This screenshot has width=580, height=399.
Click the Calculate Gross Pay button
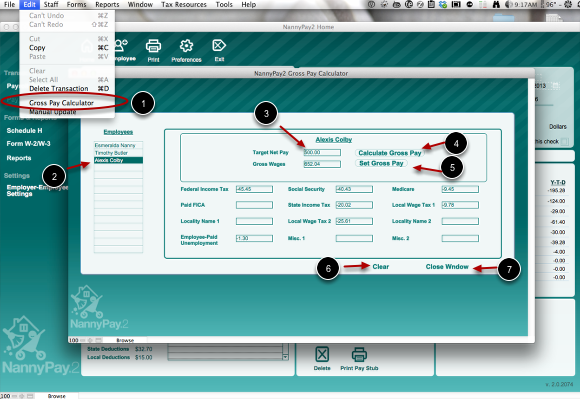tap(390, 153)
